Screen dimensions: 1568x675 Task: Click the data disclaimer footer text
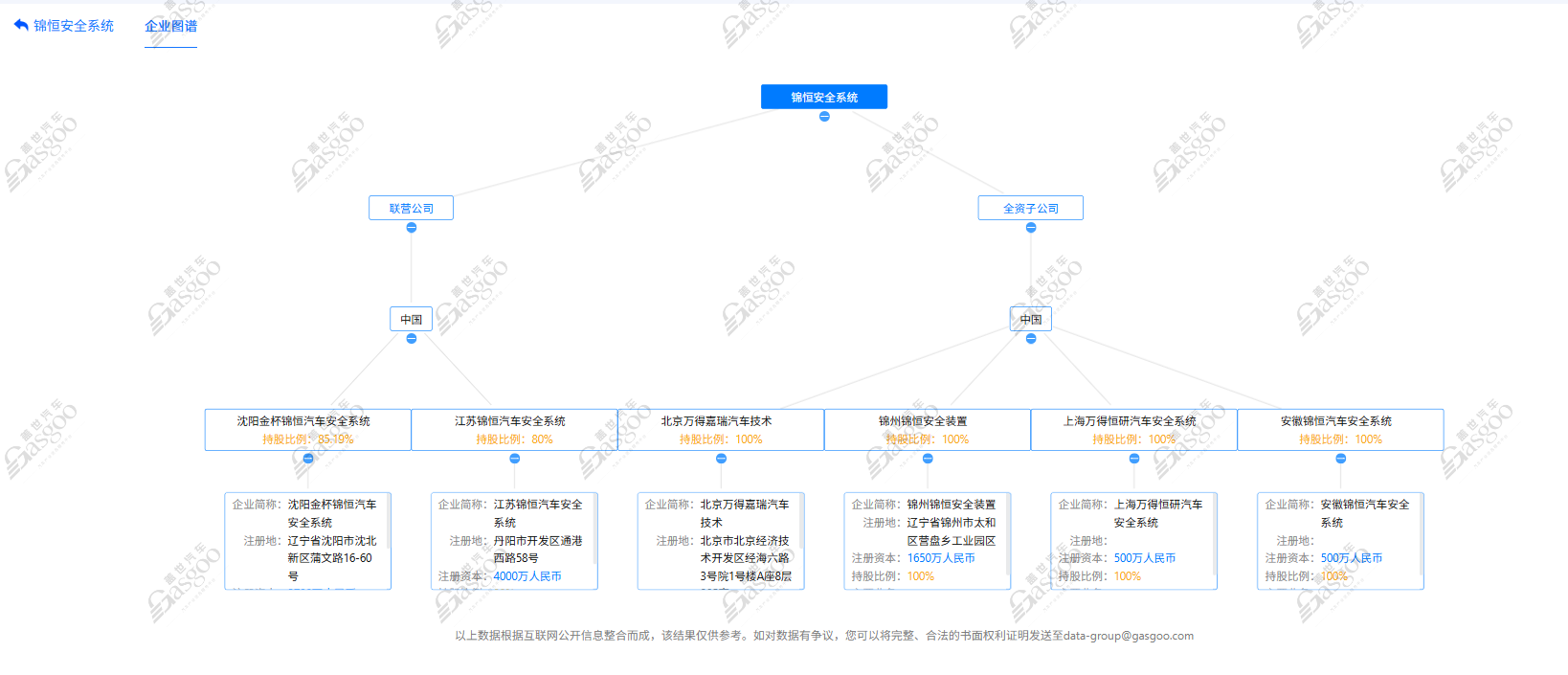click(x=824, y=636)
